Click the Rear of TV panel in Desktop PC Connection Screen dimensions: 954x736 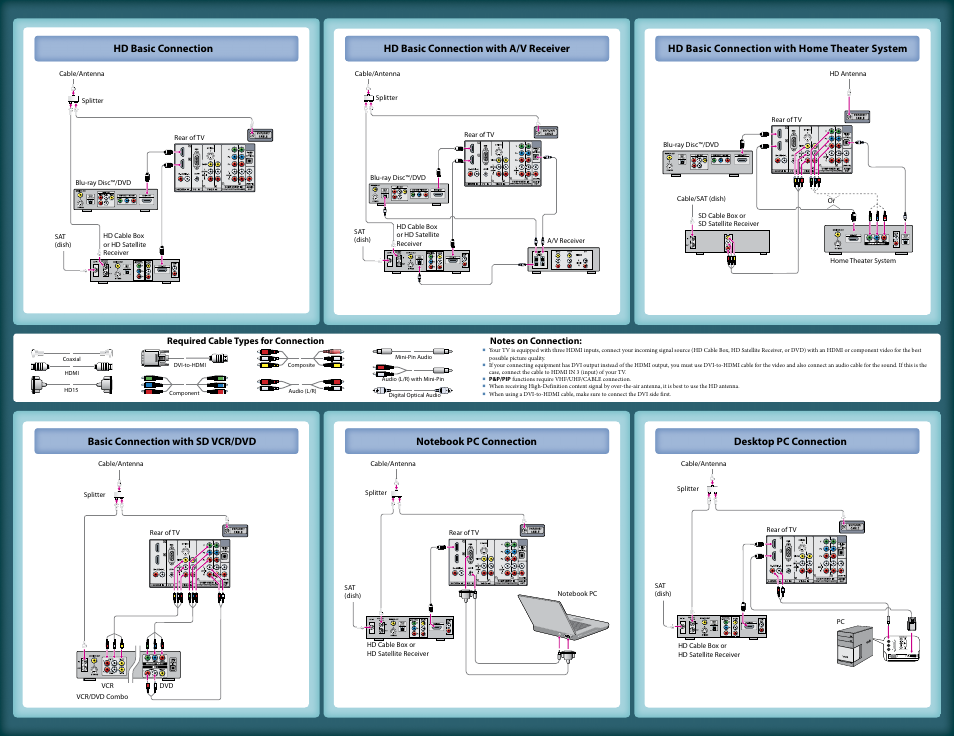(806, 560)
